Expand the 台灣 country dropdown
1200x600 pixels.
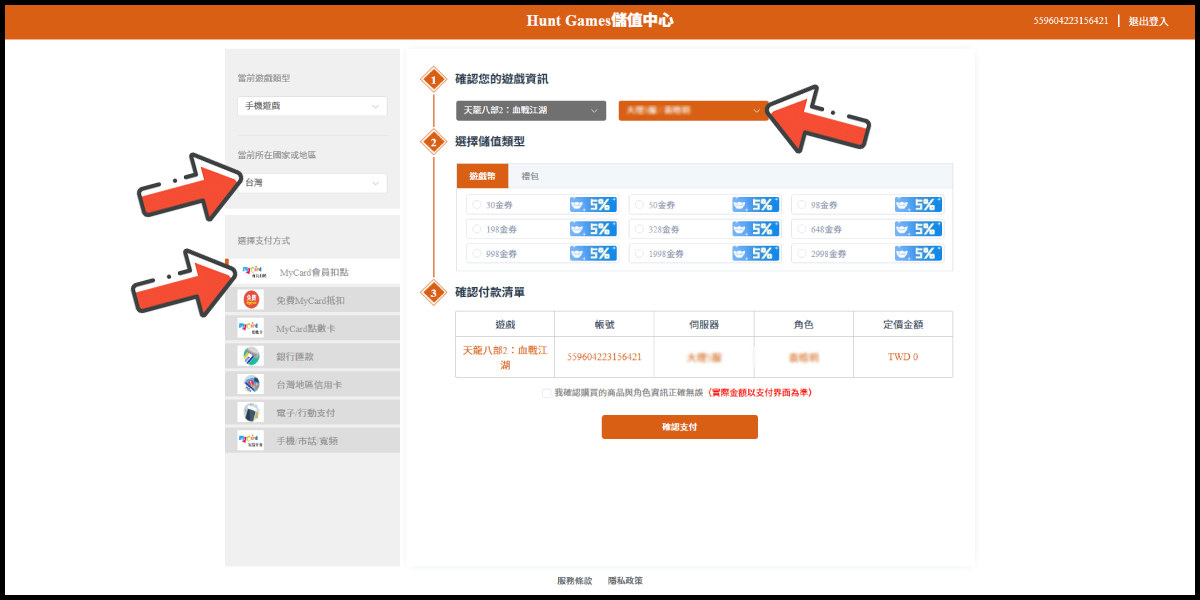tap(311, 183)
